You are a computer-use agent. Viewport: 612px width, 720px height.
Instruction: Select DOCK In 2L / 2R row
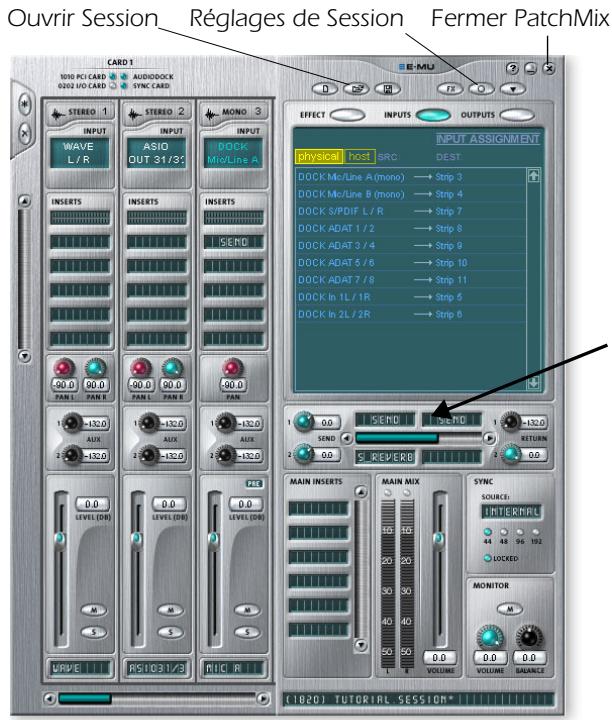(410, 314)
